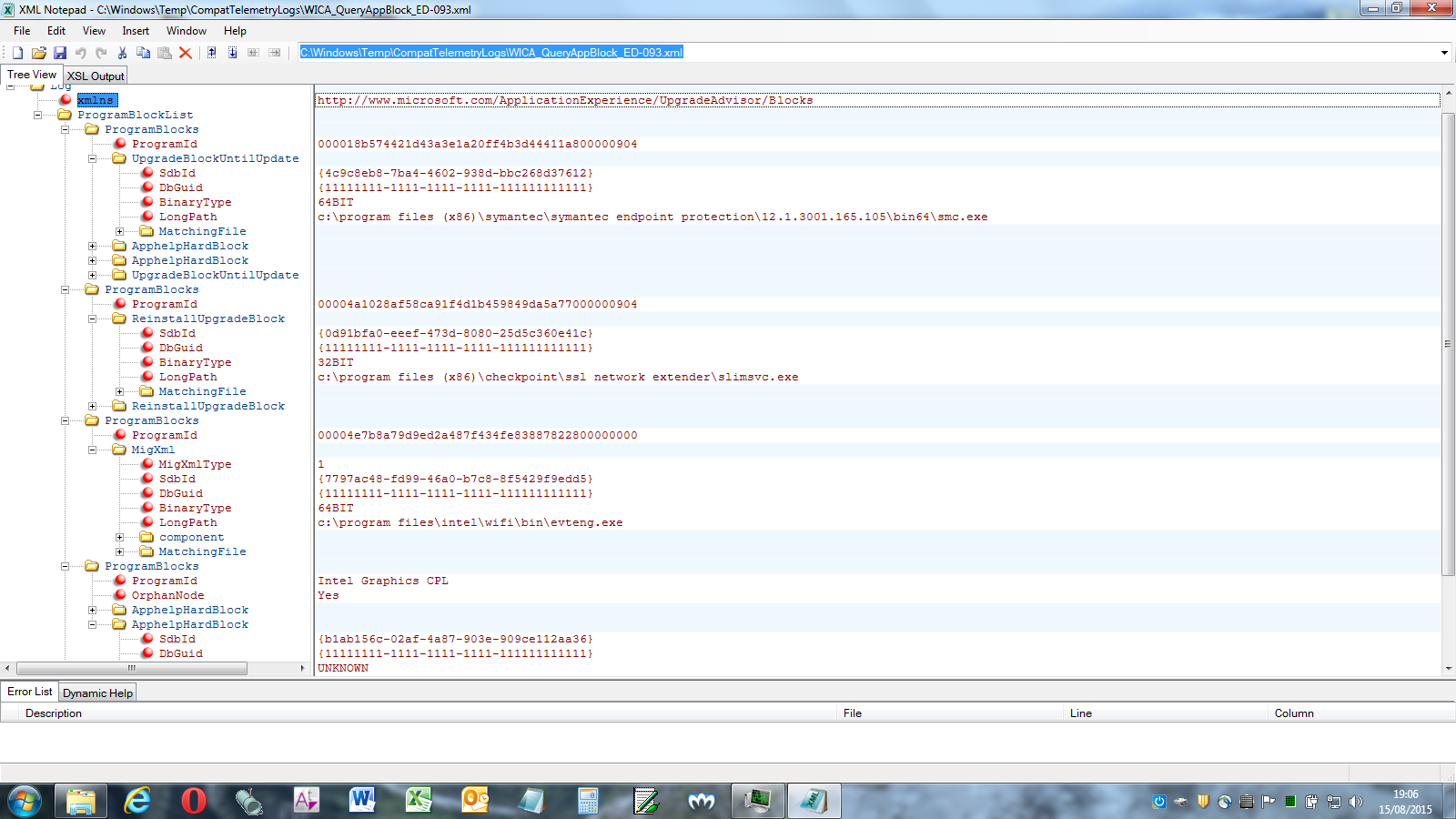Save the XML file using toolbar
The image size is (1456, 819).
(60, 53)
